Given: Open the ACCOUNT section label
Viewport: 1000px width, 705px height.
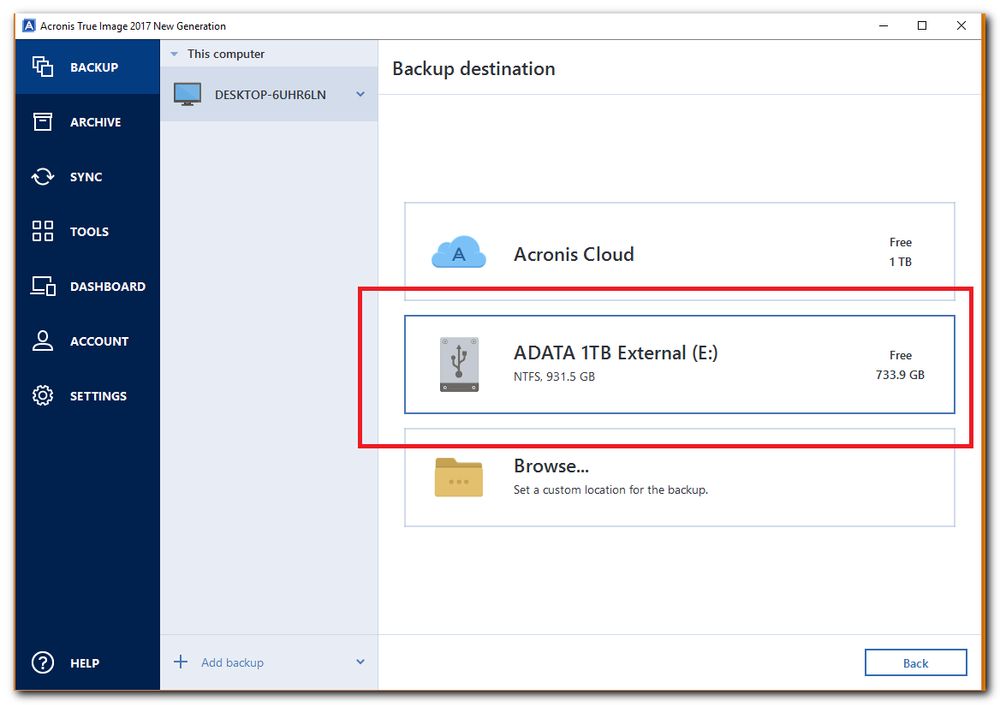Looking at the screenshot, I should click(99, 341).
